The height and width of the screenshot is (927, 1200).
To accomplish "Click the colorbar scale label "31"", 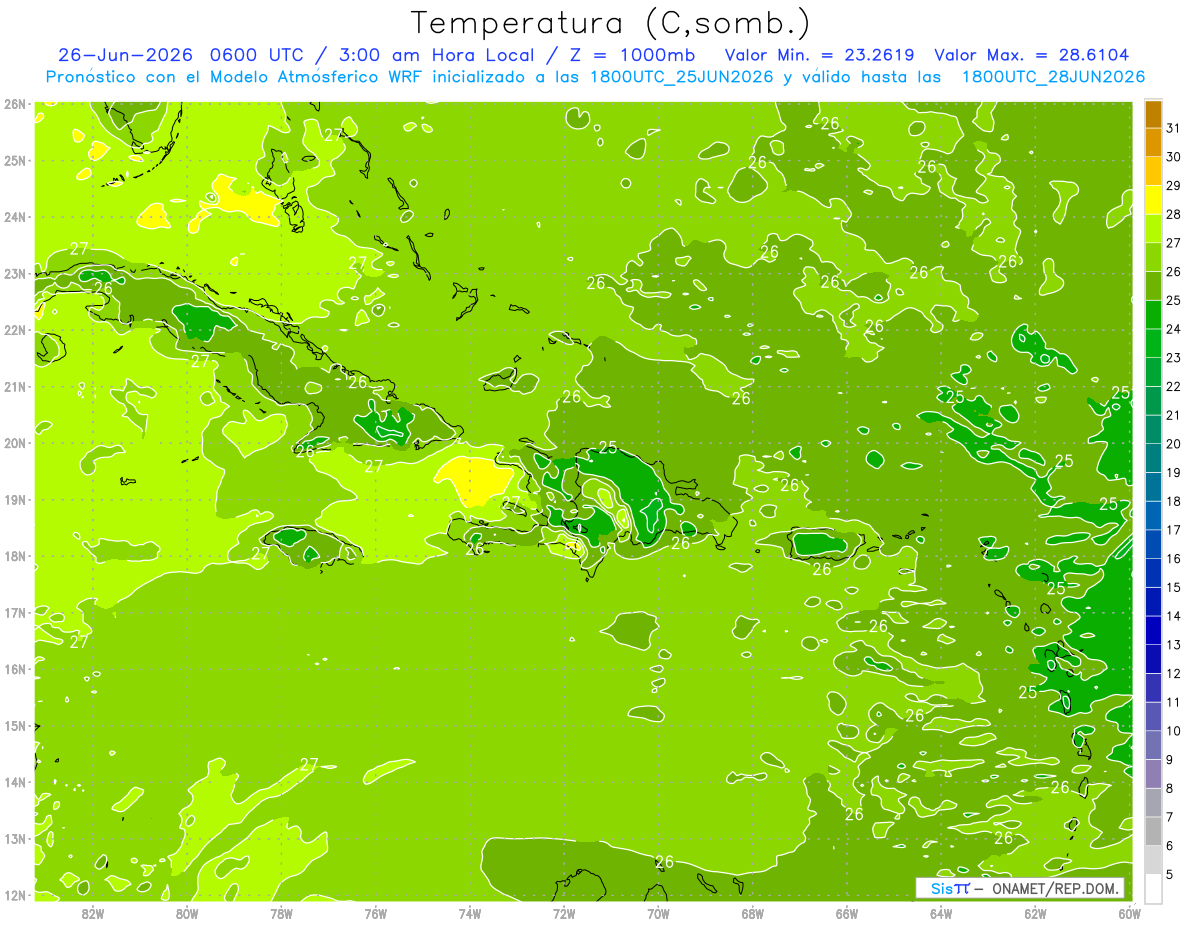I will [x=1173, y=128].
